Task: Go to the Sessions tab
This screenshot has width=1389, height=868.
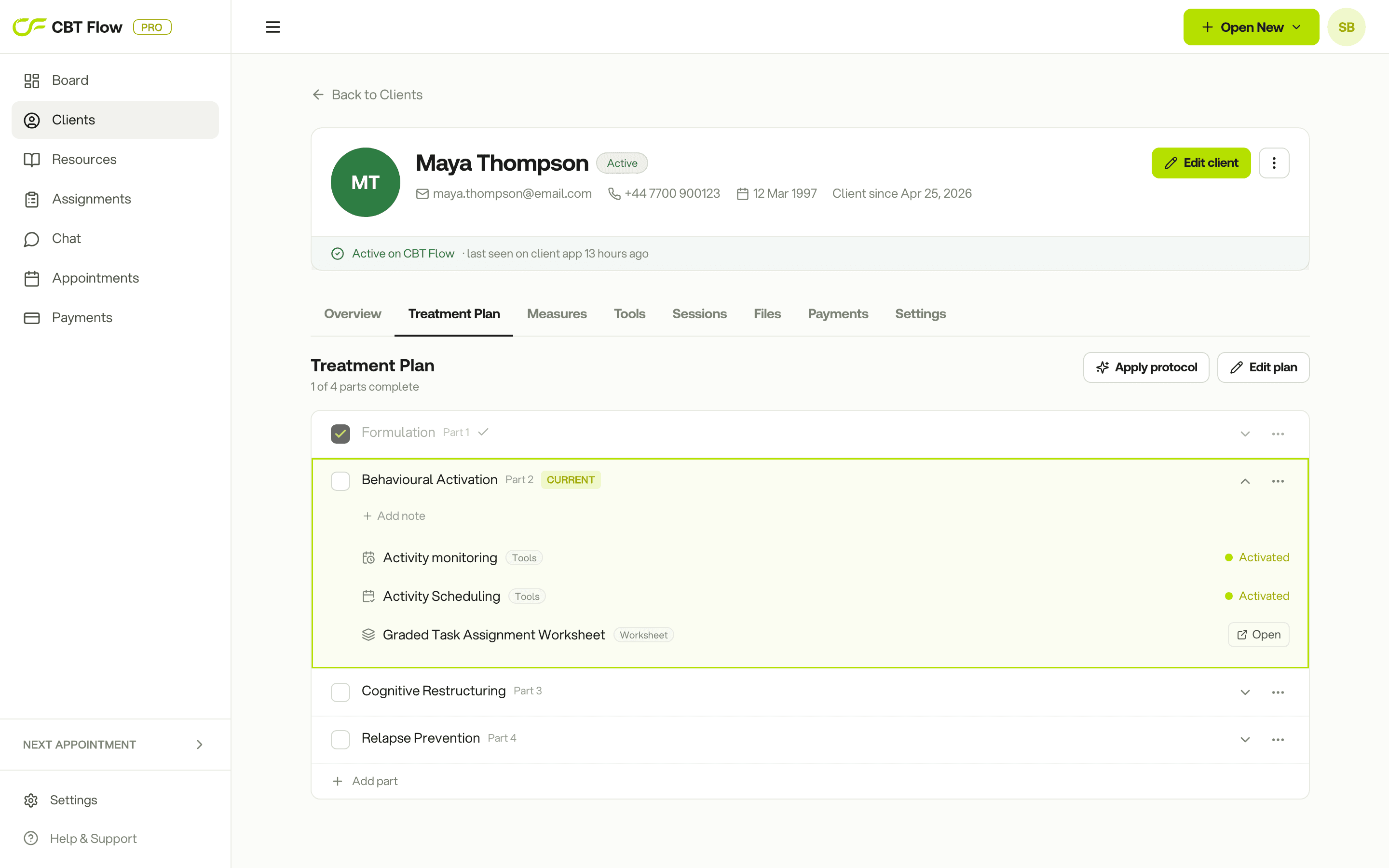Action: tap(700, 314)
